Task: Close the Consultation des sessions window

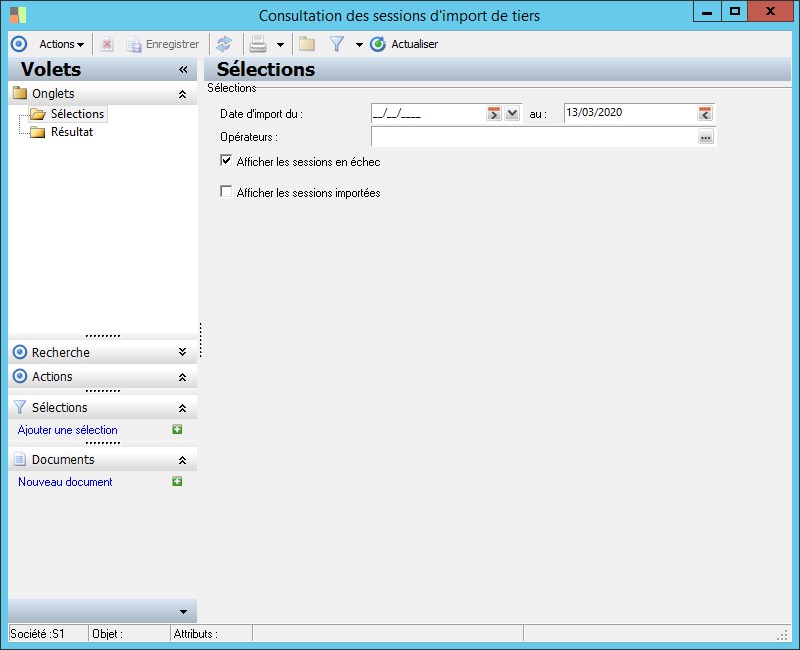Action: (x=770, y=12)
